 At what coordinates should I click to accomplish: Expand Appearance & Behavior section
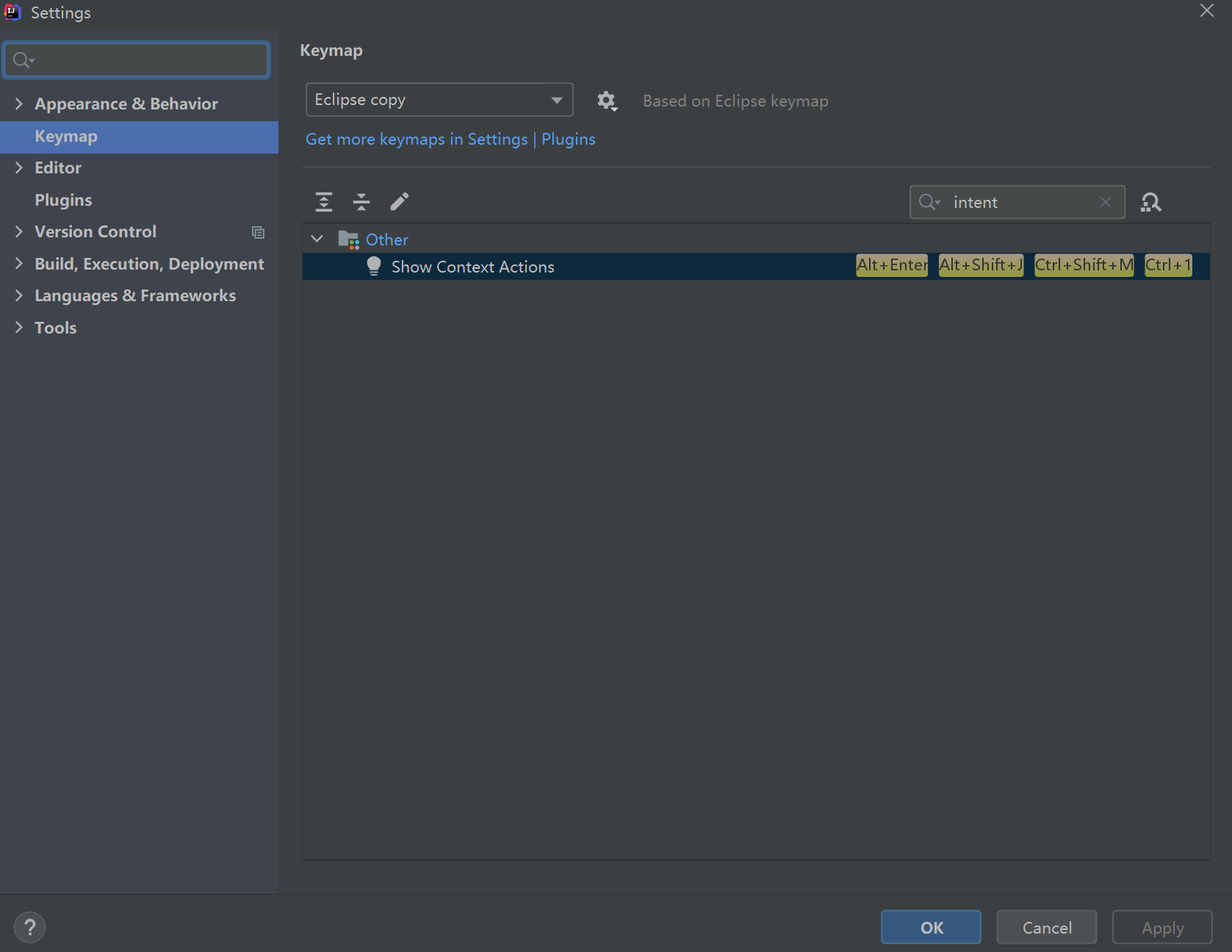tap(18, 104)
